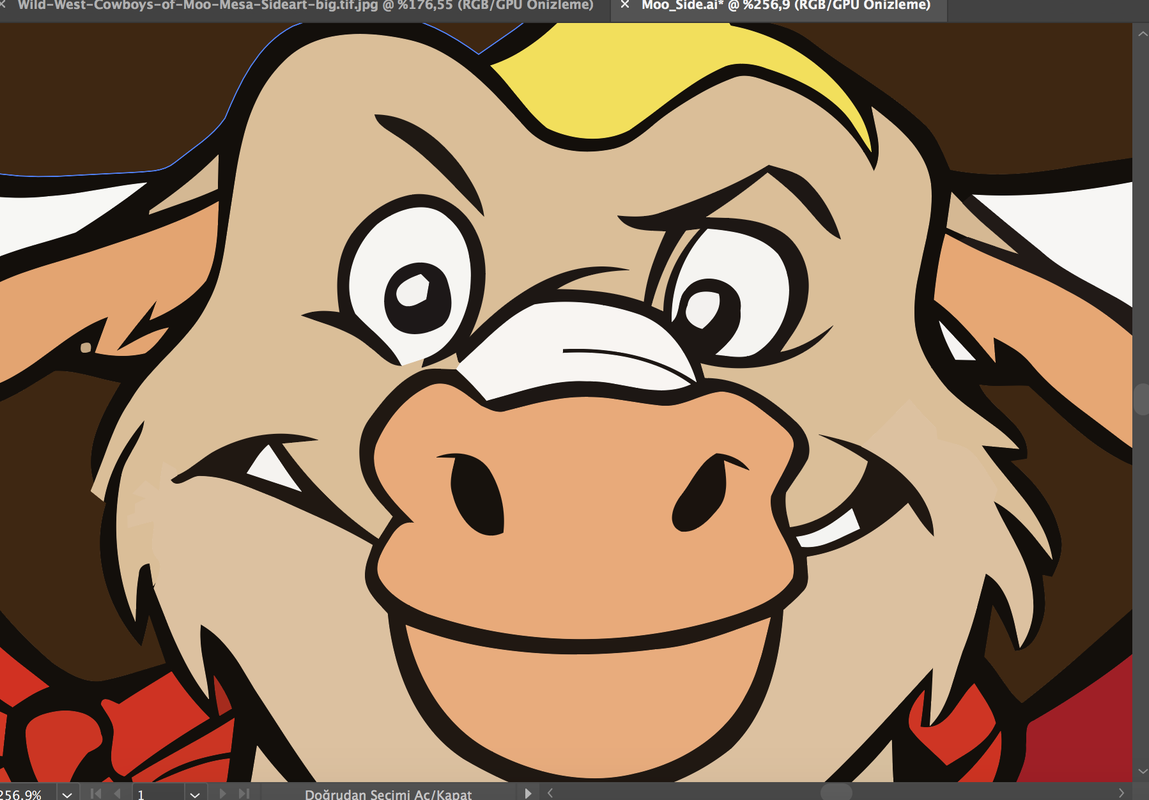Click the status text Doğrudan Seçimi Aç/Kapat

(x=388, y=794)
